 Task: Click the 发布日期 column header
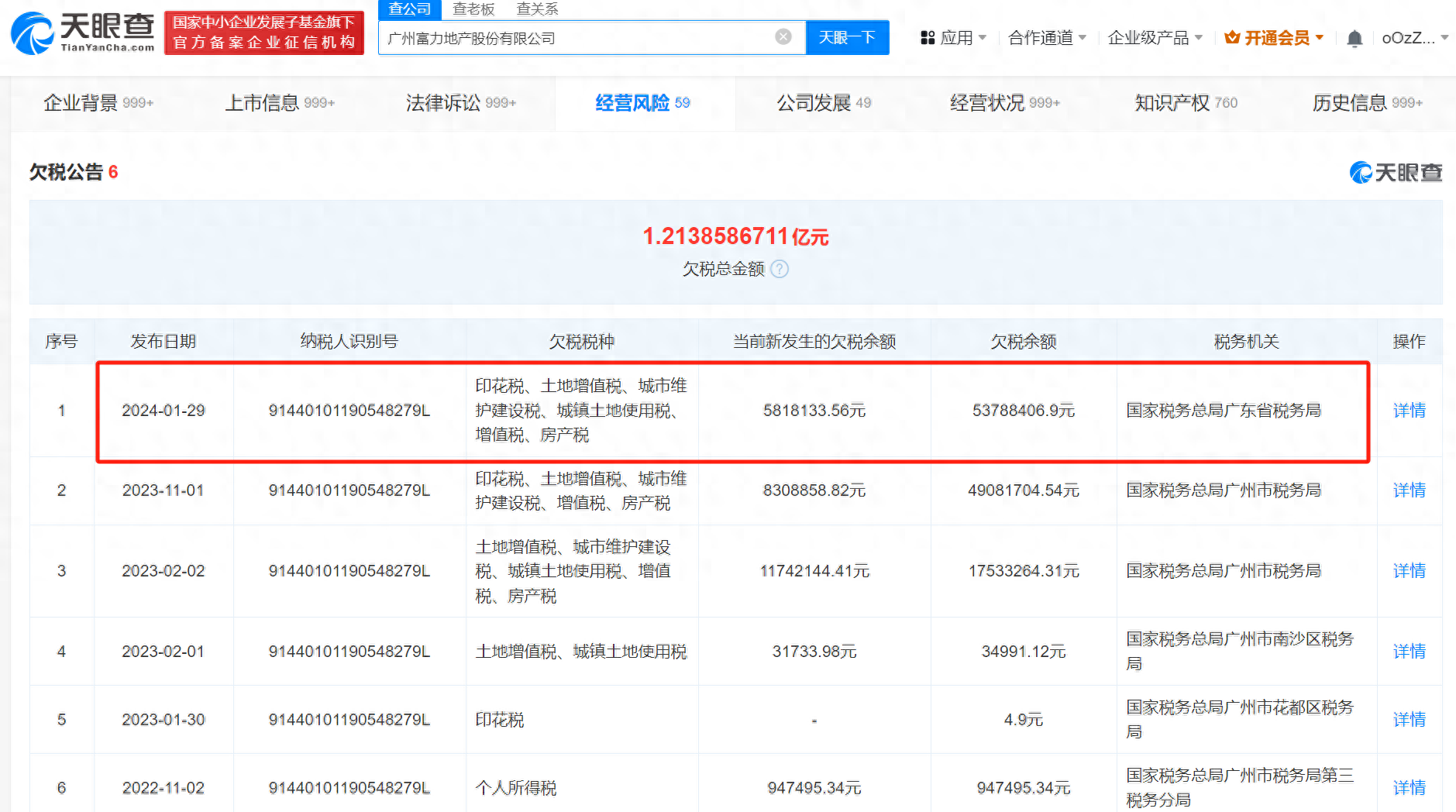coord(163,342)
